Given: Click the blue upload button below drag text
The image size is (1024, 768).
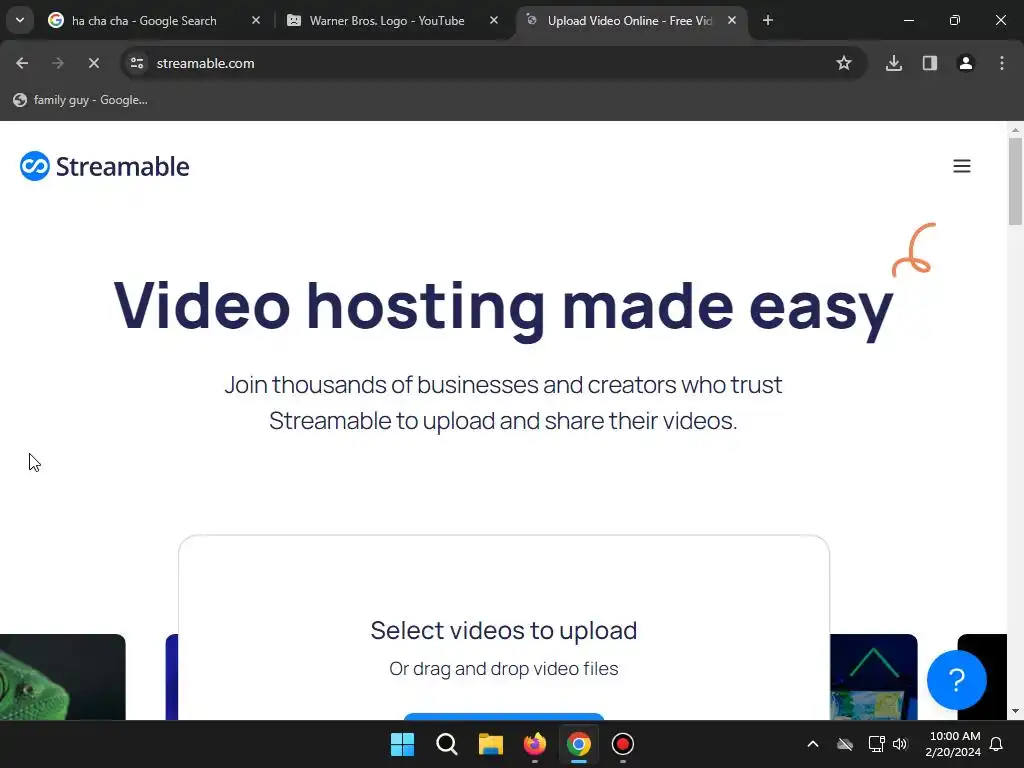Looking at the screenshot, I should 504,716.
